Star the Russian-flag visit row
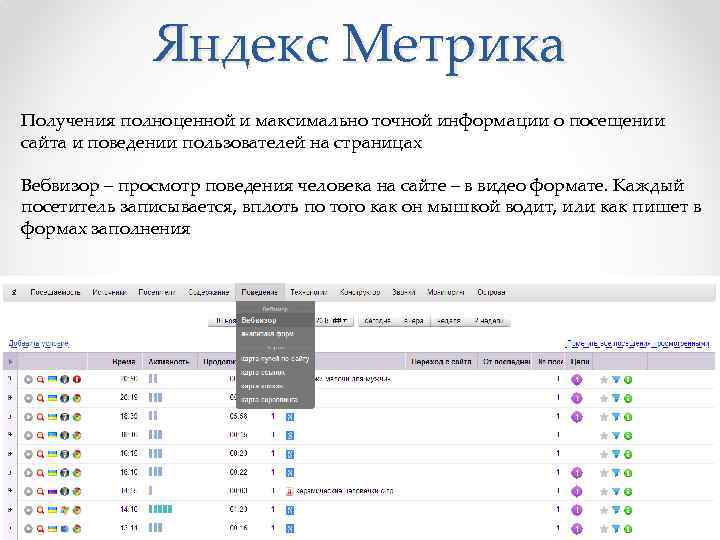This screenshot has width=720, height=540. (x=604, y=492)
